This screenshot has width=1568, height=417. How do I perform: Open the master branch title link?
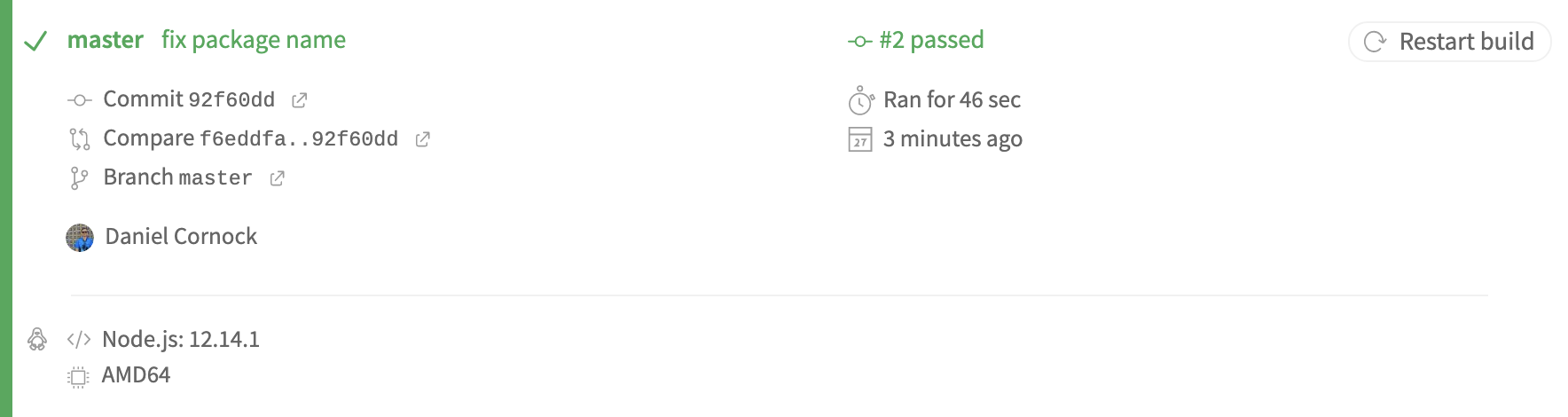[106, 40]
